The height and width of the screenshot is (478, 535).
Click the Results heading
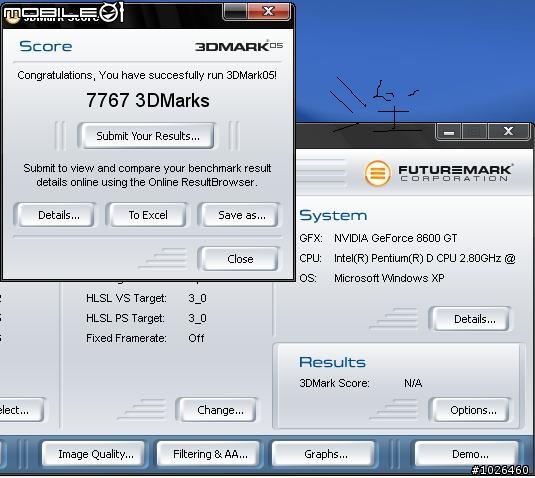coord(332,362)
